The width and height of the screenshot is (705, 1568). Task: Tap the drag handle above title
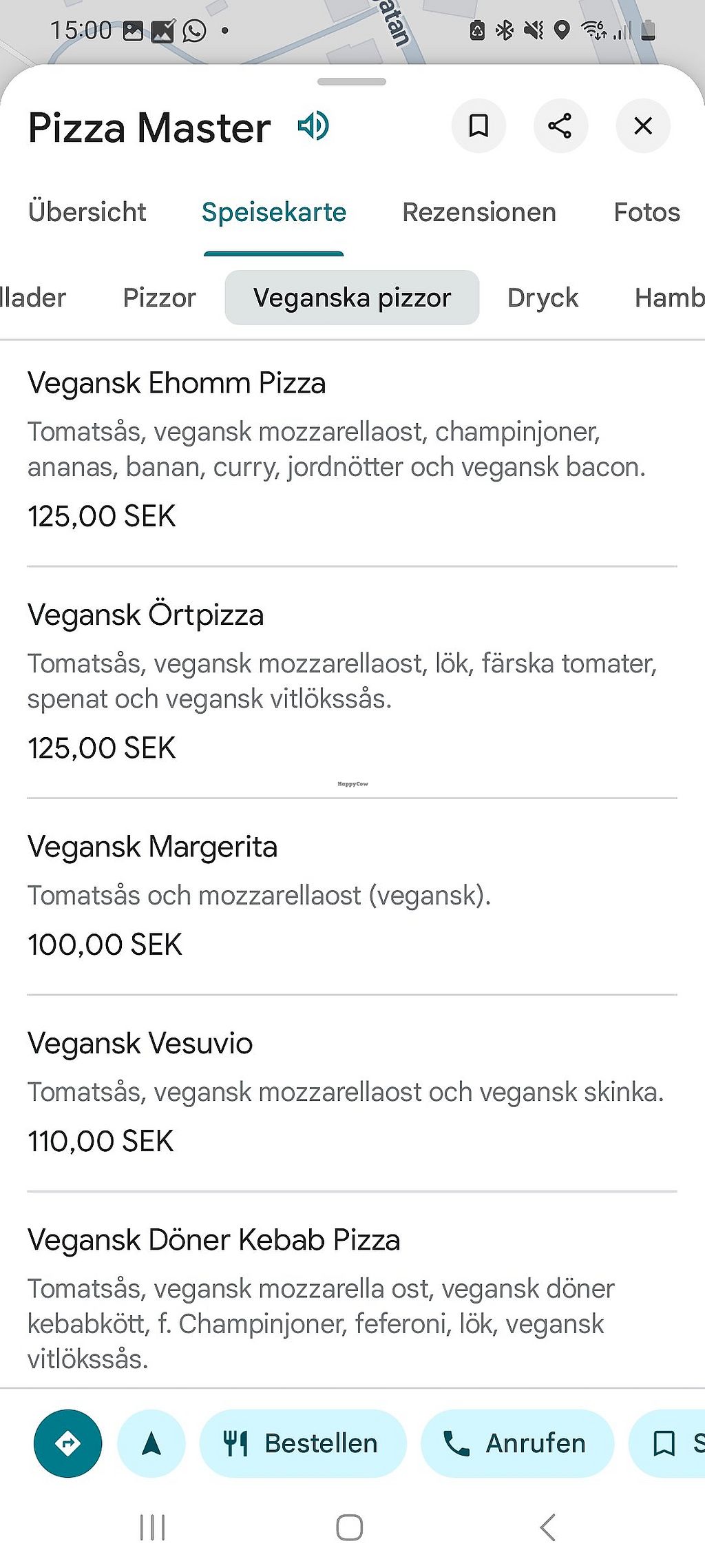pyautogui.click(x=352, y=81)
